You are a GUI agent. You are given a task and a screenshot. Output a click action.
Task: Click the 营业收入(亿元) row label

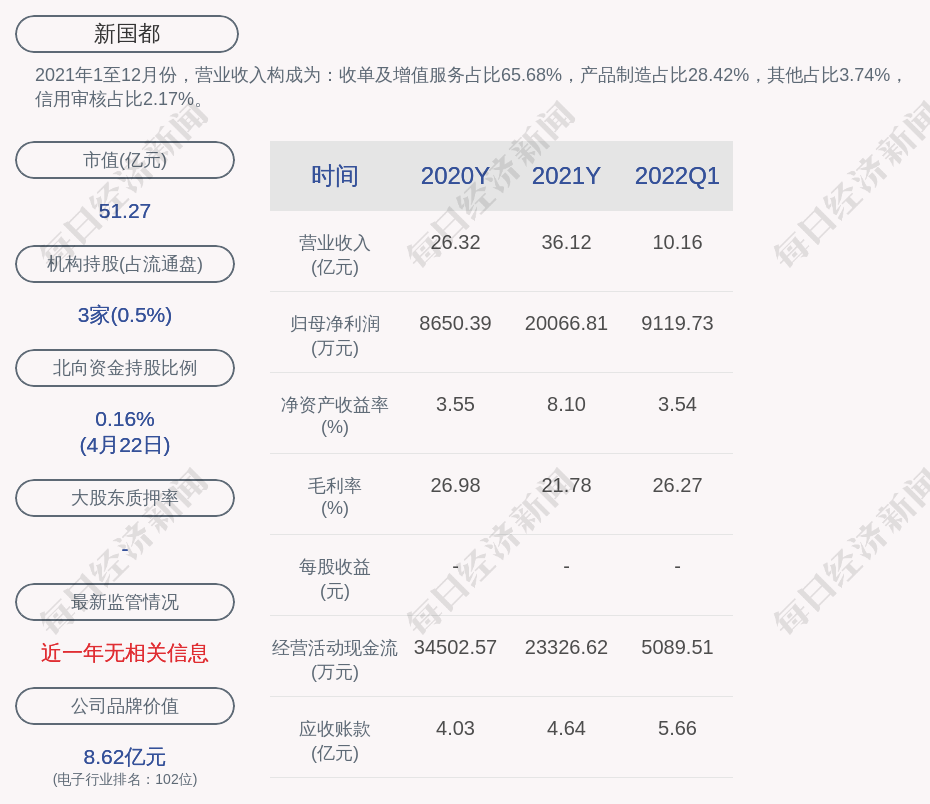point(335,255)
